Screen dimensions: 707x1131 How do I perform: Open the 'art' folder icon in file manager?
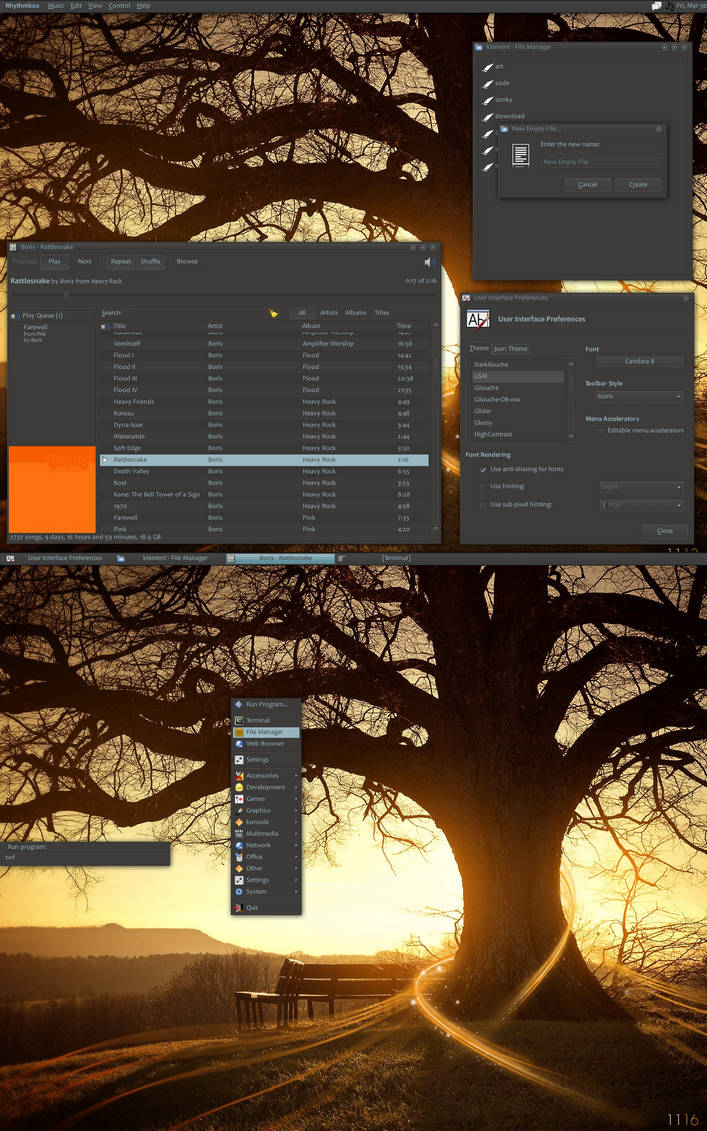click(488, 67)
